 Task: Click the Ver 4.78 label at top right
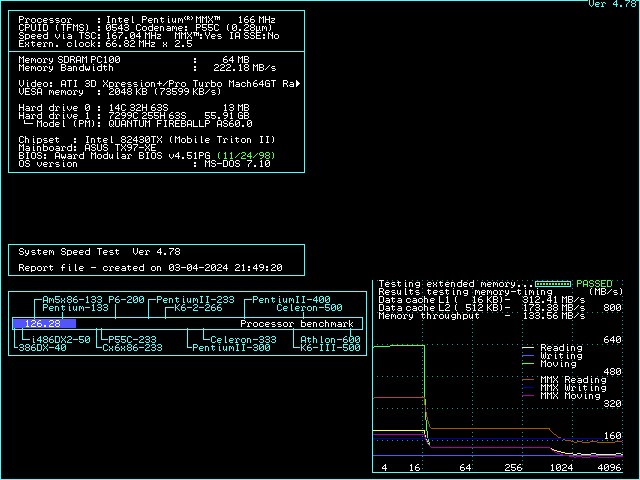click(x=612, y=5)
